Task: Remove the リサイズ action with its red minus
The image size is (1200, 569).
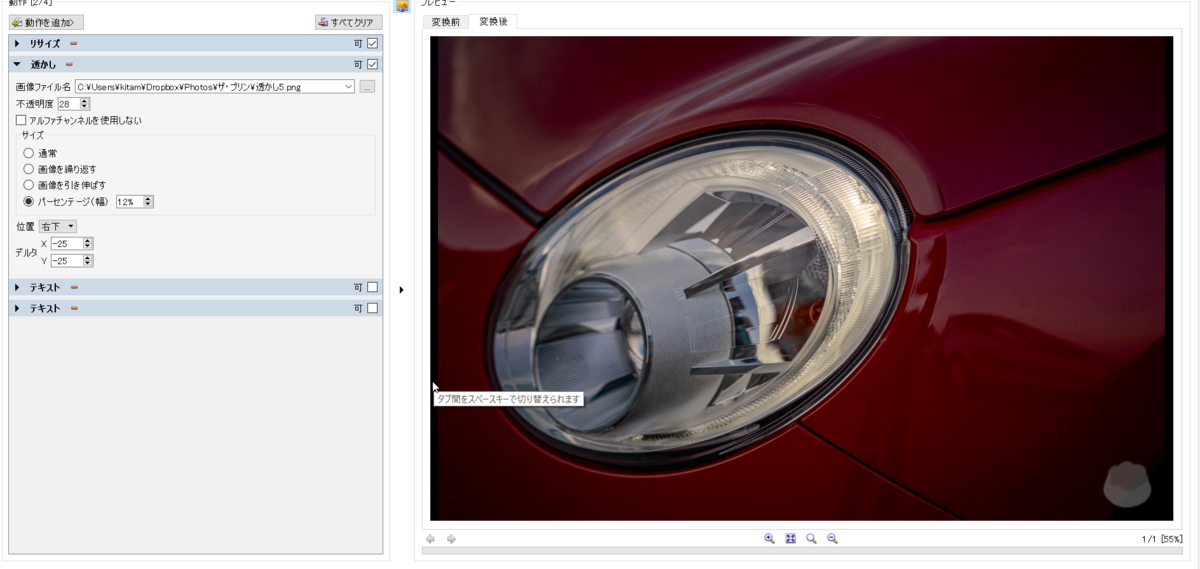Action: 73,44
